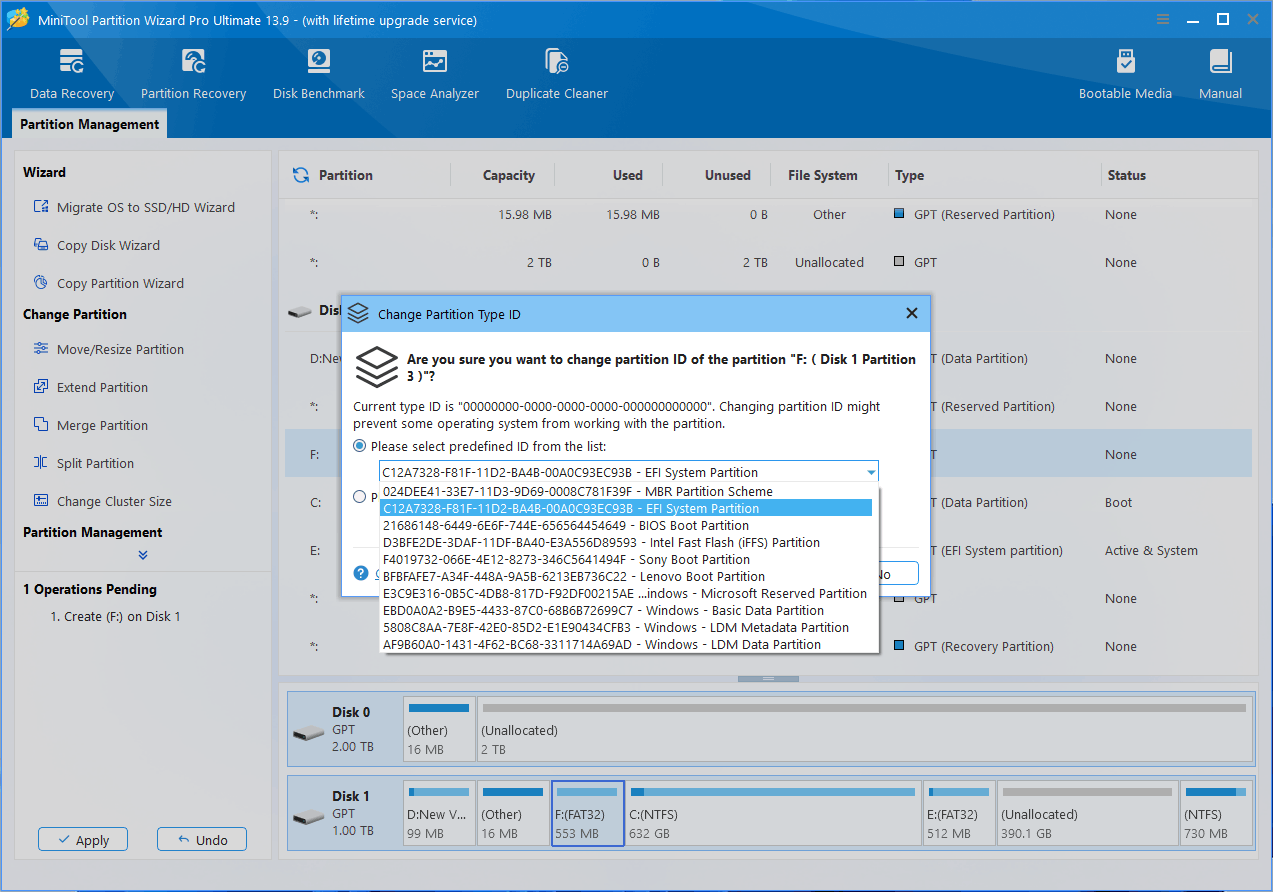This screenshot has width=1273, height=892.
Task: Click the Undo button
Action: [202, 840]
